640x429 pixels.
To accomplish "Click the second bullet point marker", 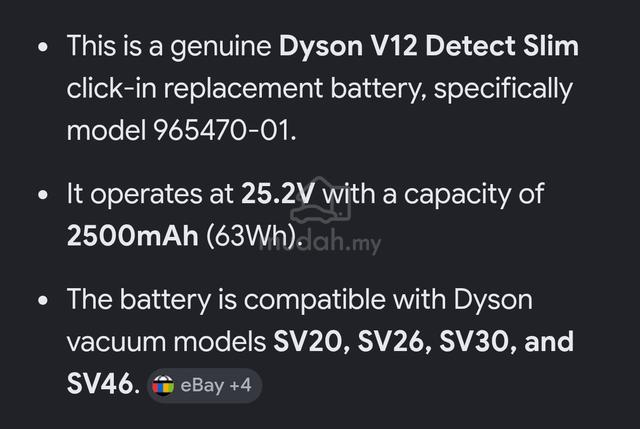I will pos(43,194).
